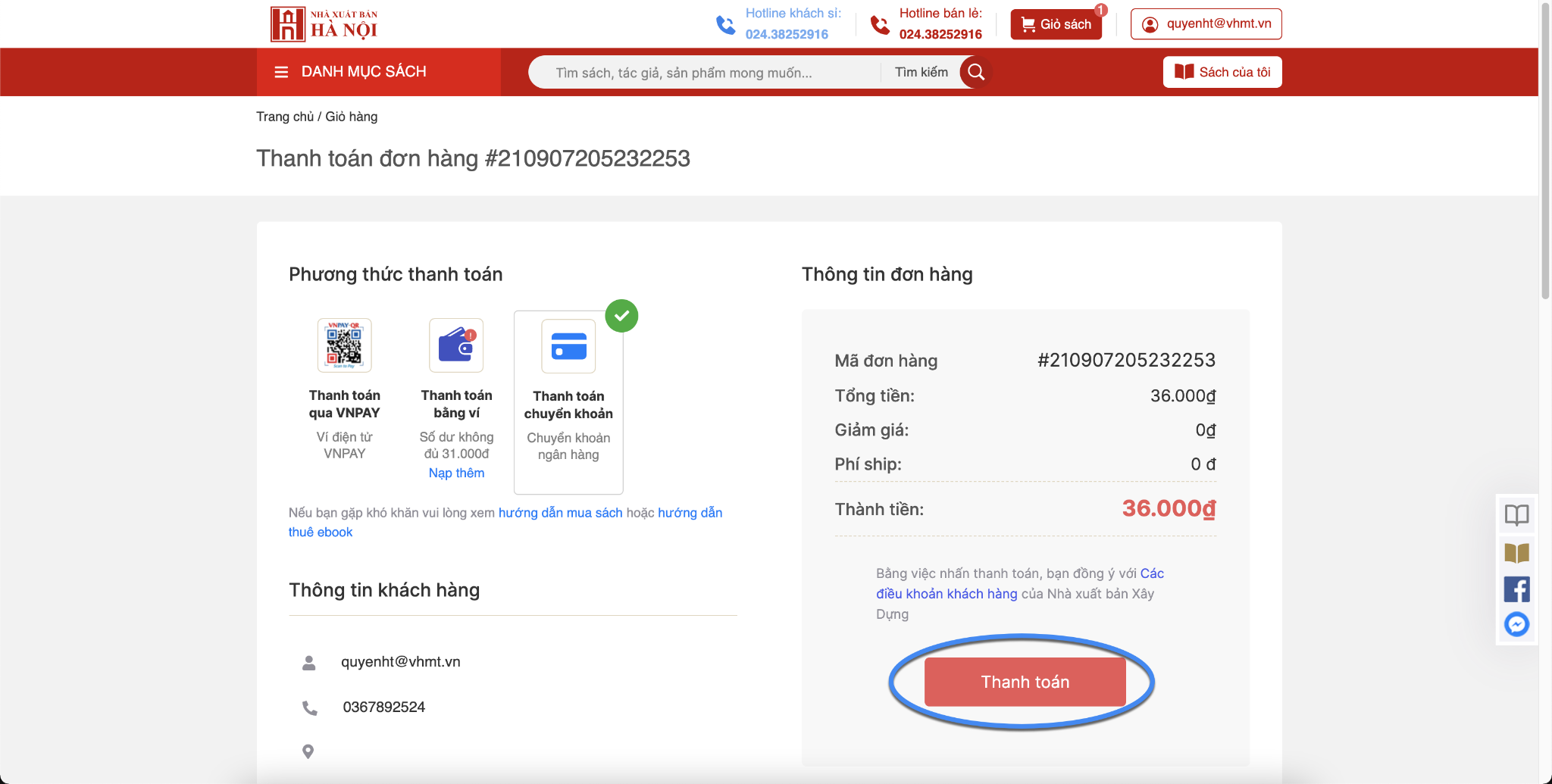Viewport: 1552px width, 784px height.
Task: Expand the DANH MỤC SÁCH category menu
Action: point(379,72)
